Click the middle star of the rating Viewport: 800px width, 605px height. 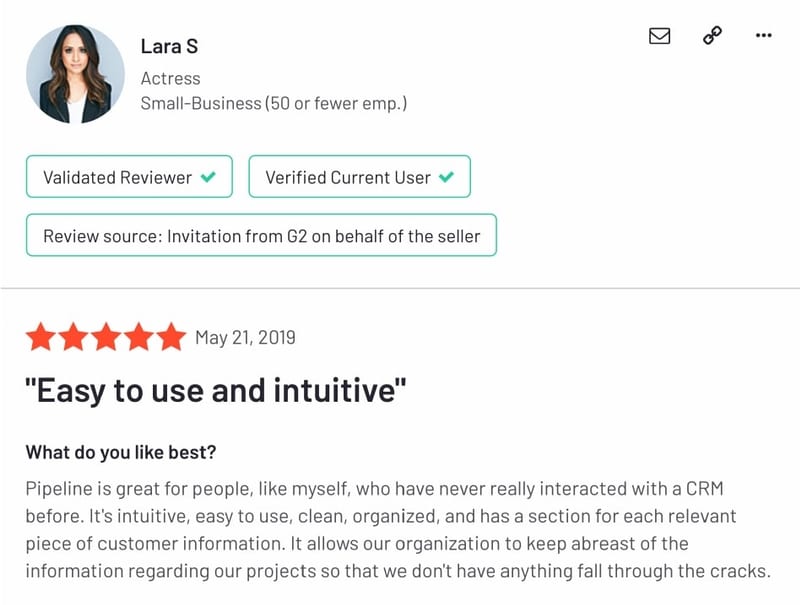[104, 337]
